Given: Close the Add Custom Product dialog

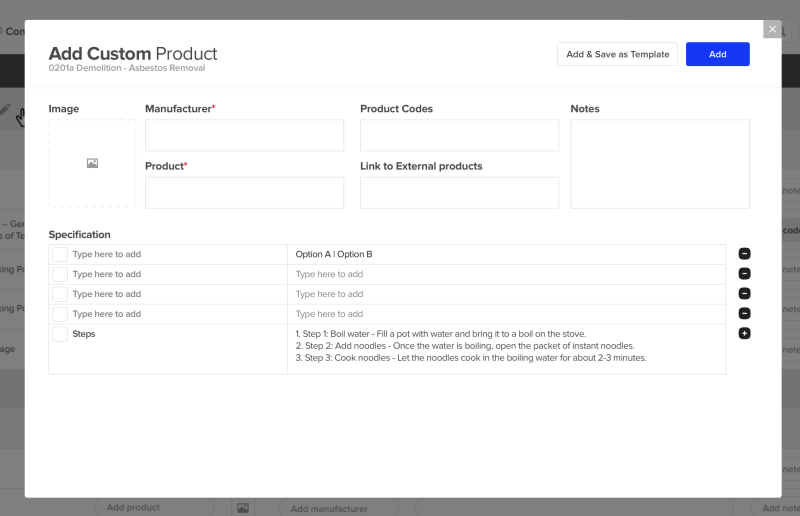Looking at the screenshot, I should pyautogui.click(x=772, y=29).
